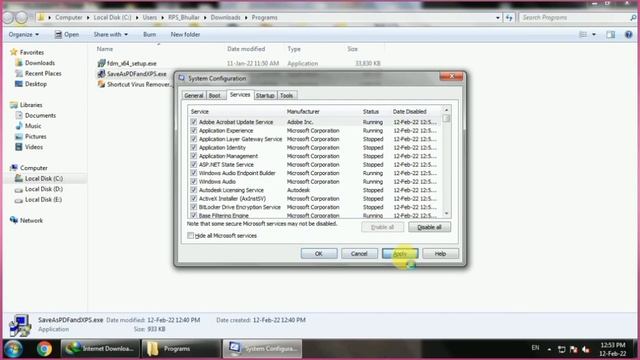Switch to Boot tab
Screen dimensions: 640x360
215,96
